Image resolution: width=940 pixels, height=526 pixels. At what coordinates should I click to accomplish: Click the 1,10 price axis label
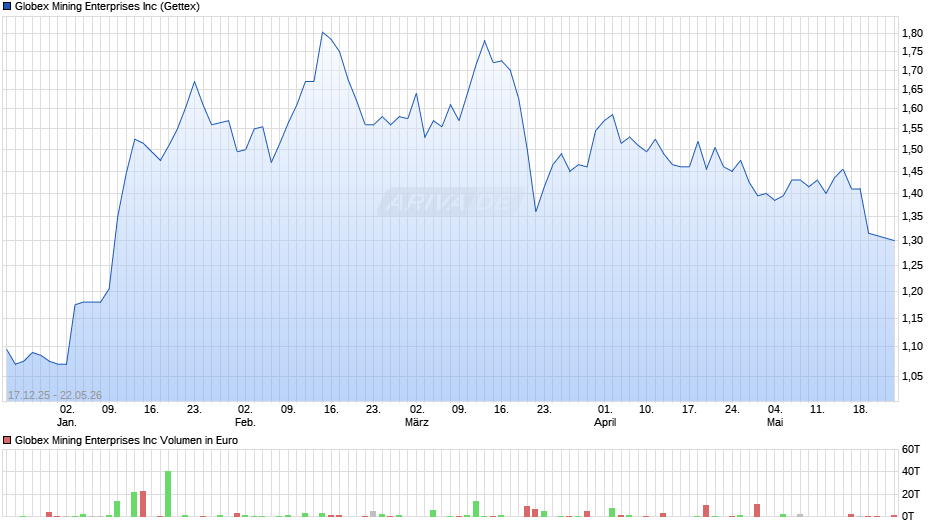click(x=912, y=346)
